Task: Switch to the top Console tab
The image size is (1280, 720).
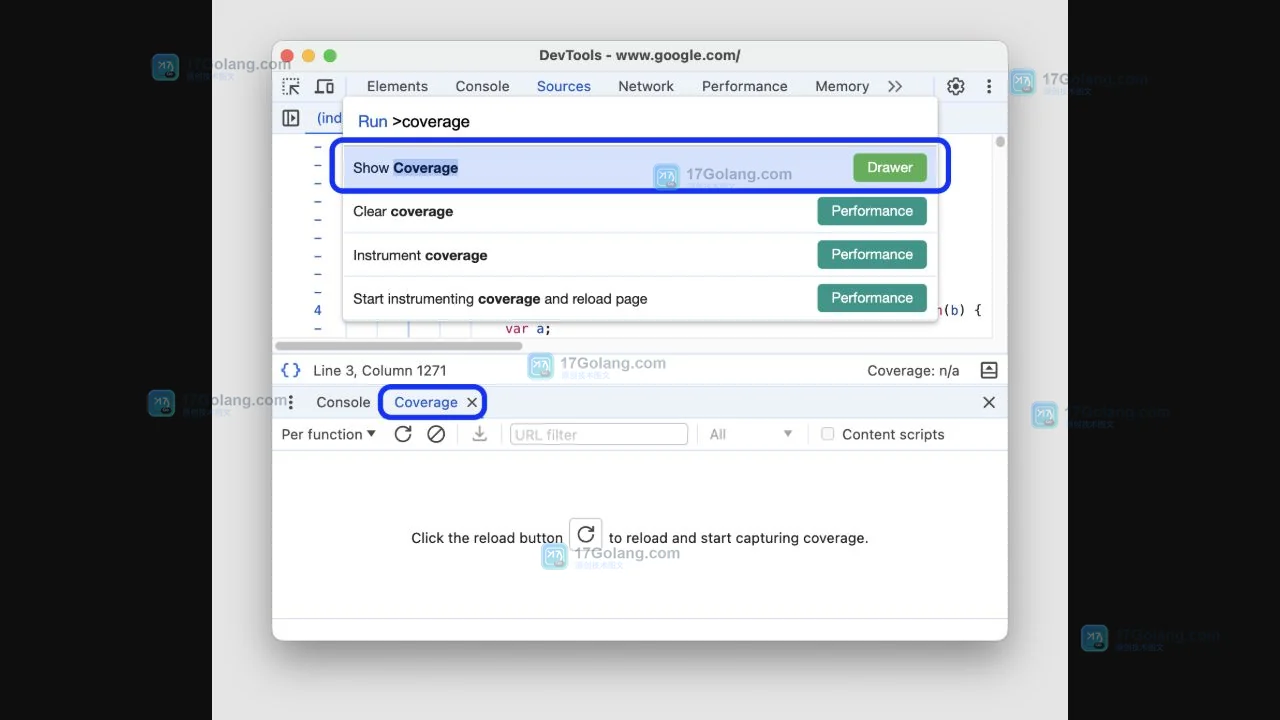Action: click(482, 86)
